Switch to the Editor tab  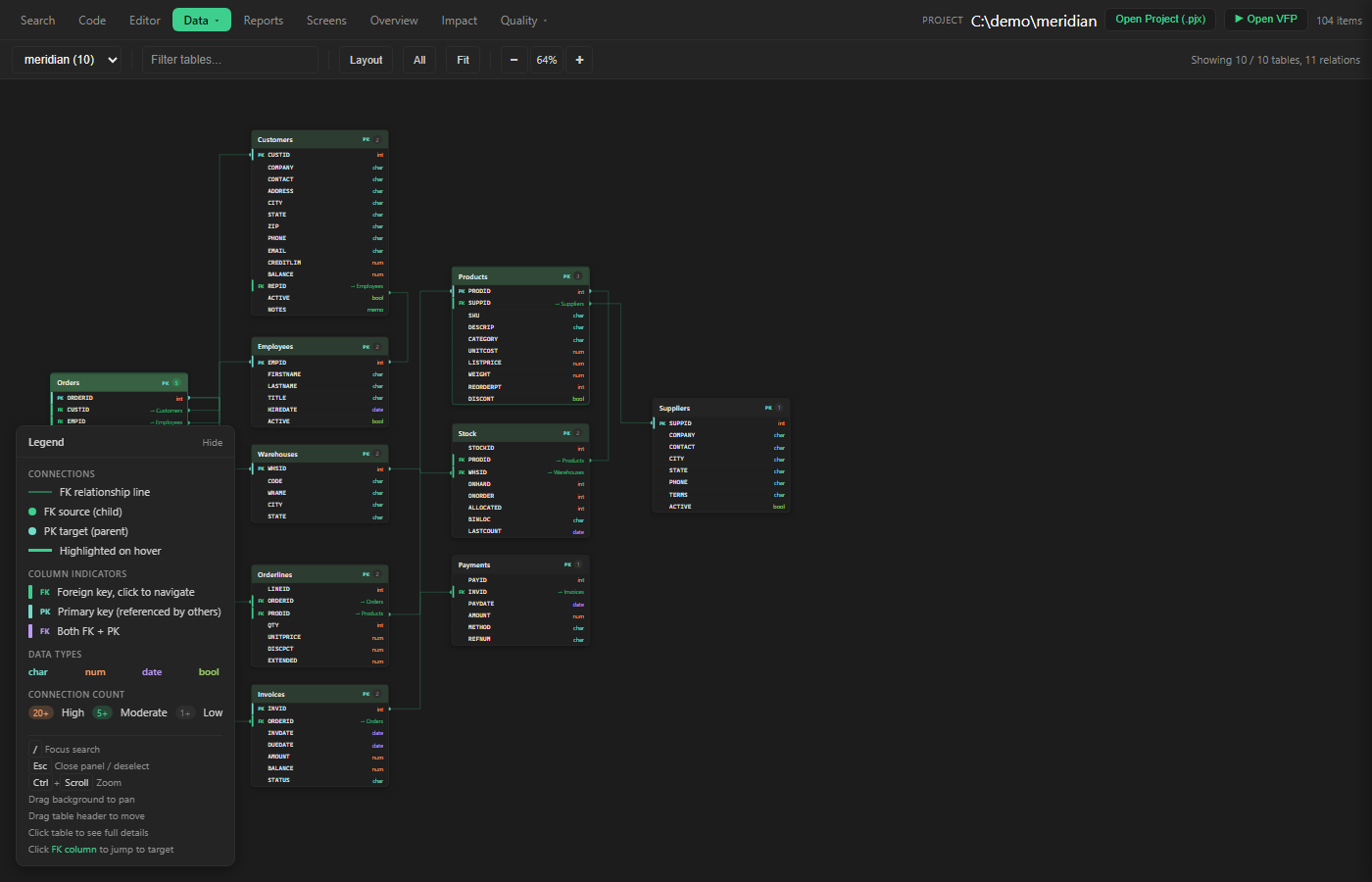click(145, 21)
